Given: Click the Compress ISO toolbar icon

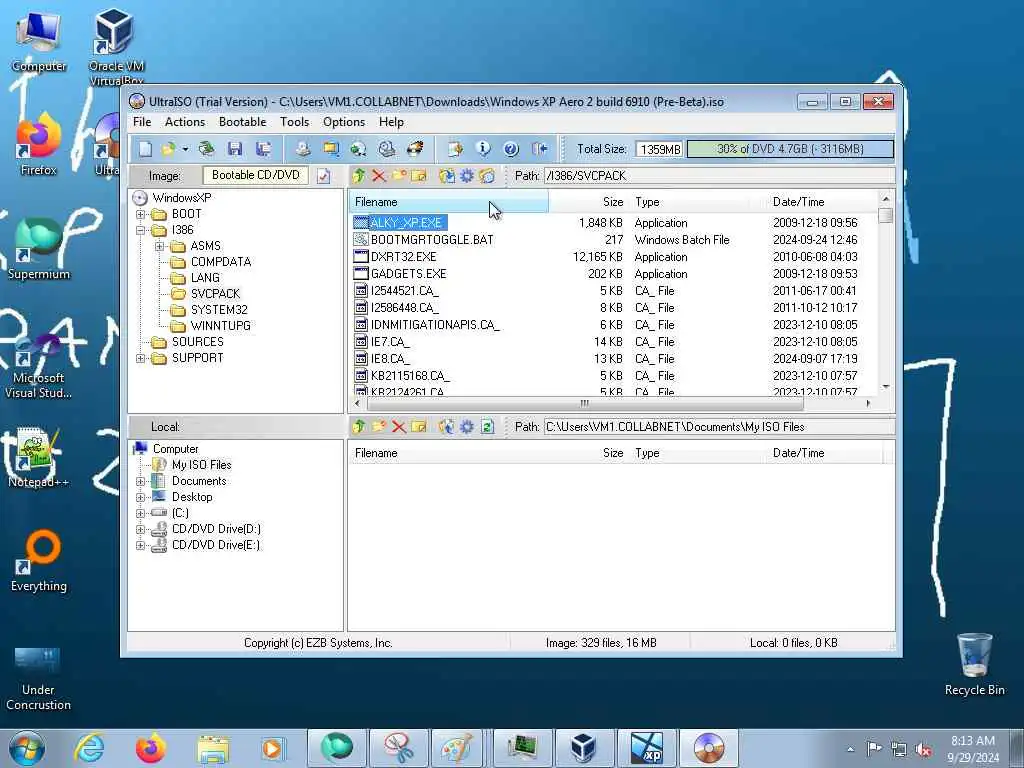Looking at the screenshot, I should click(331, 149).
